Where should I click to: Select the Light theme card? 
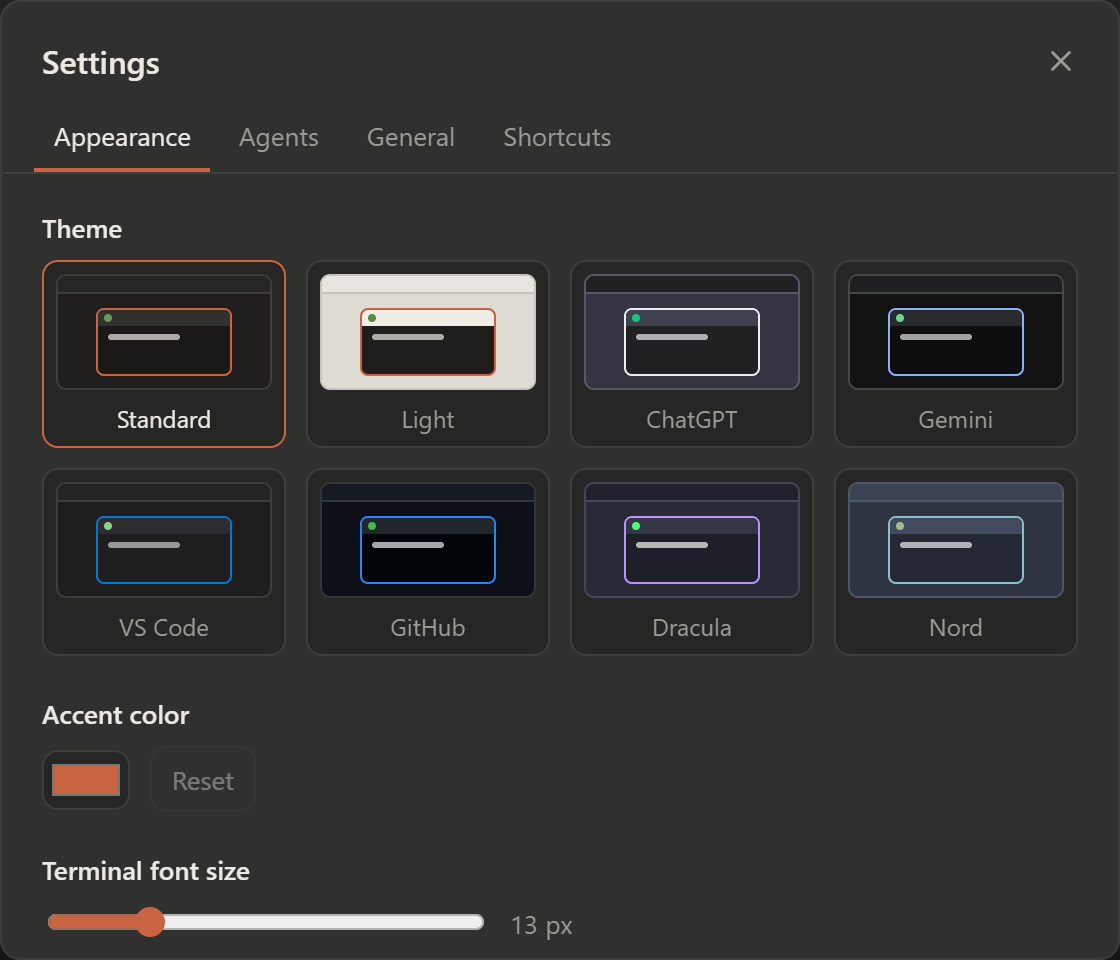(x=428, y=354)
